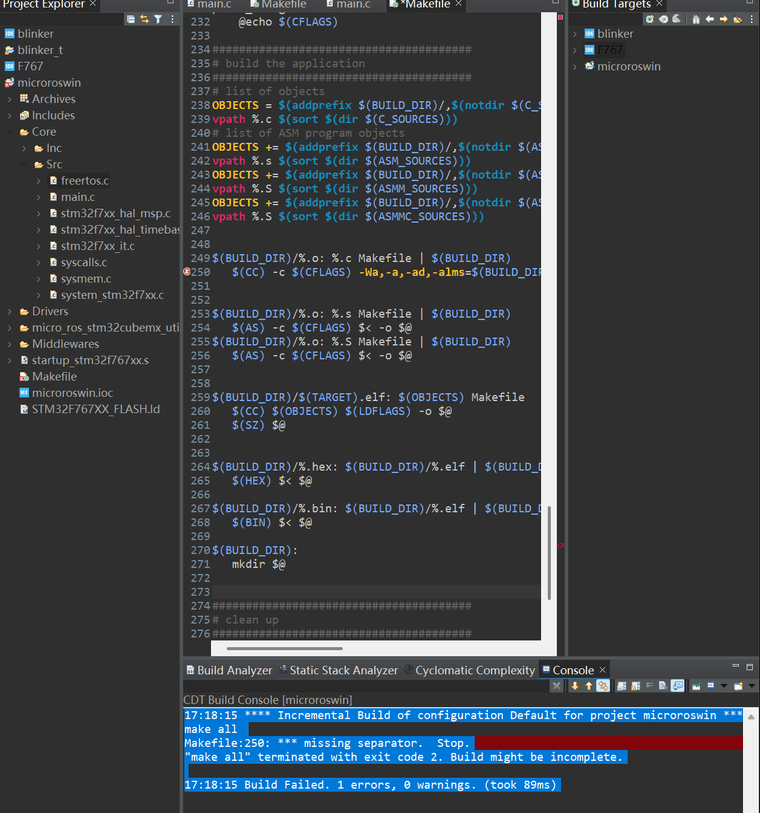Select main.c file in Src folder
Screen dimensions: 760x813
click(72, 197)
